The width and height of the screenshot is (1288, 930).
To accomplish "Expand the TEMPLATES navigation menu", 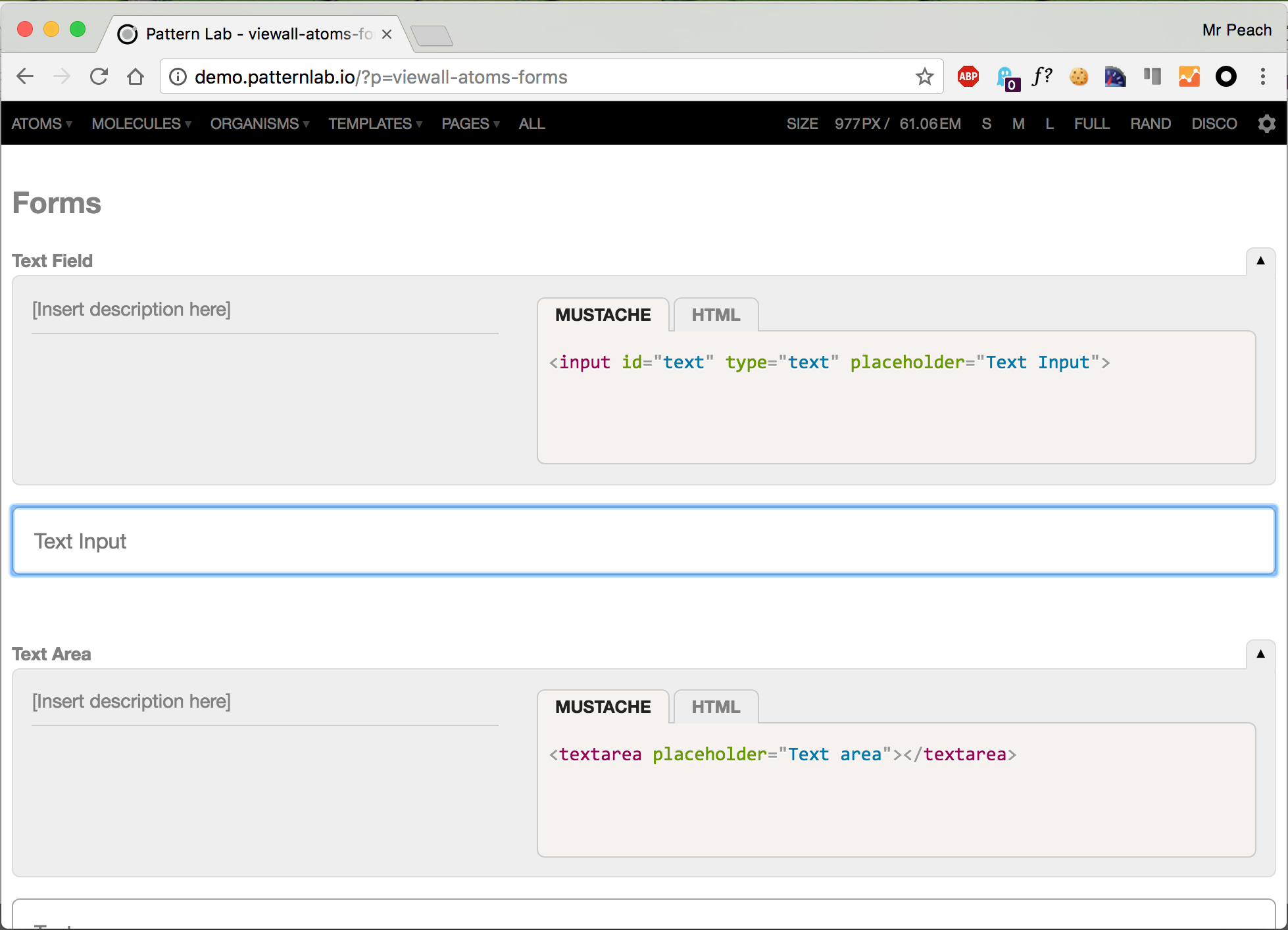I will pyautogui.click(x=376, y=124).
